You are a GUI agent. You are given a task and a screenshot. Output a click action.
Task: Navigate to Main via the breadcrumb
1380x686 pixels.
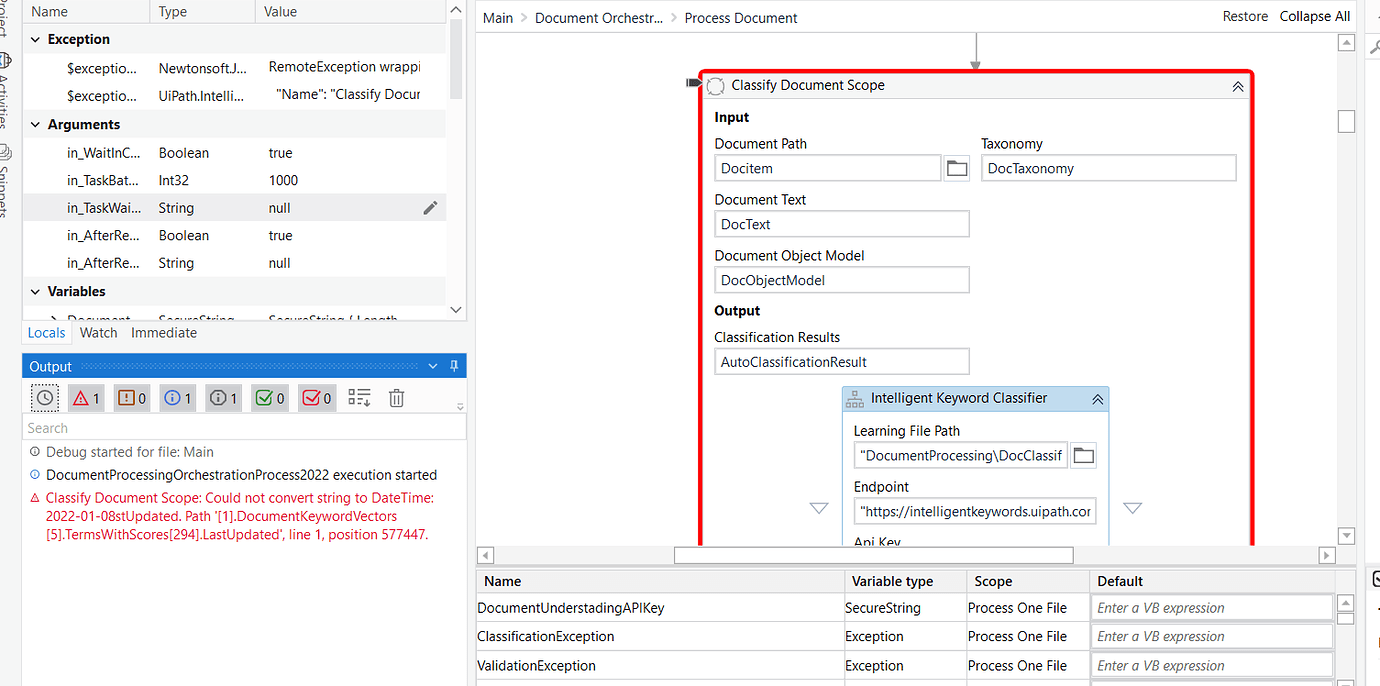(x=497, y=17)
